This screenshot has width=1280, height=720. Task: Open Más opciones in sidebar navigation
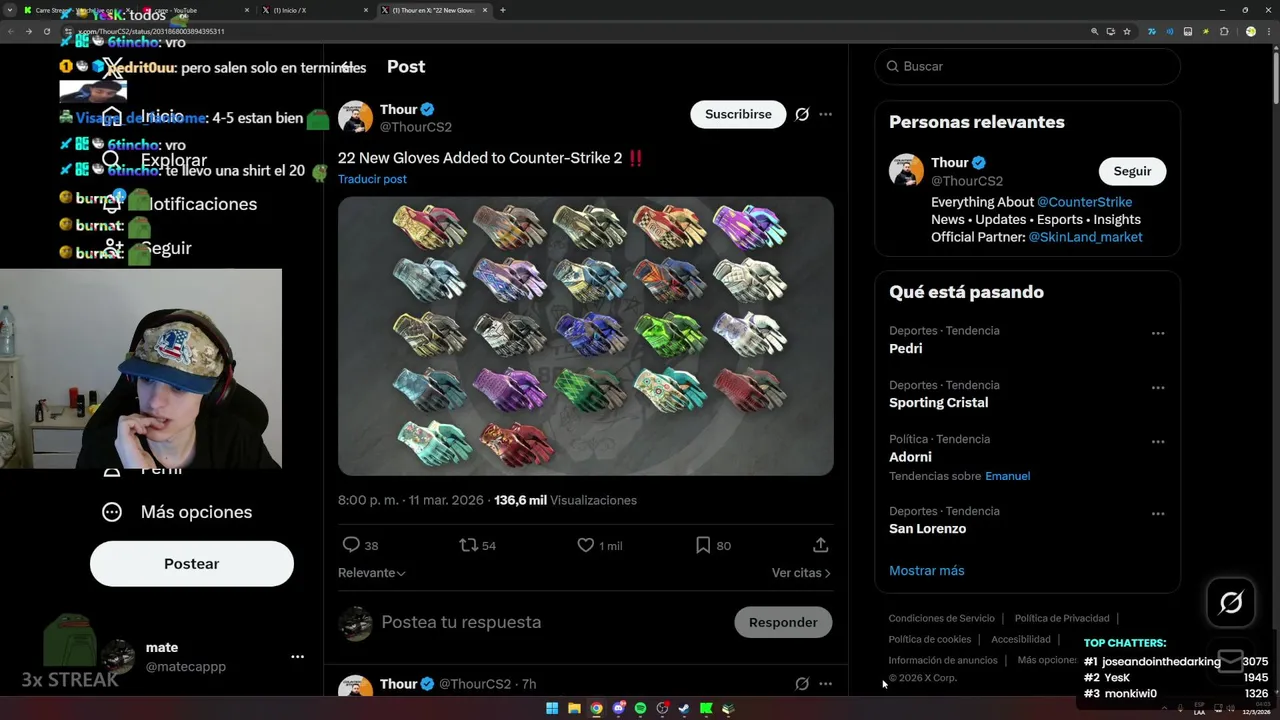click(176, 512)
